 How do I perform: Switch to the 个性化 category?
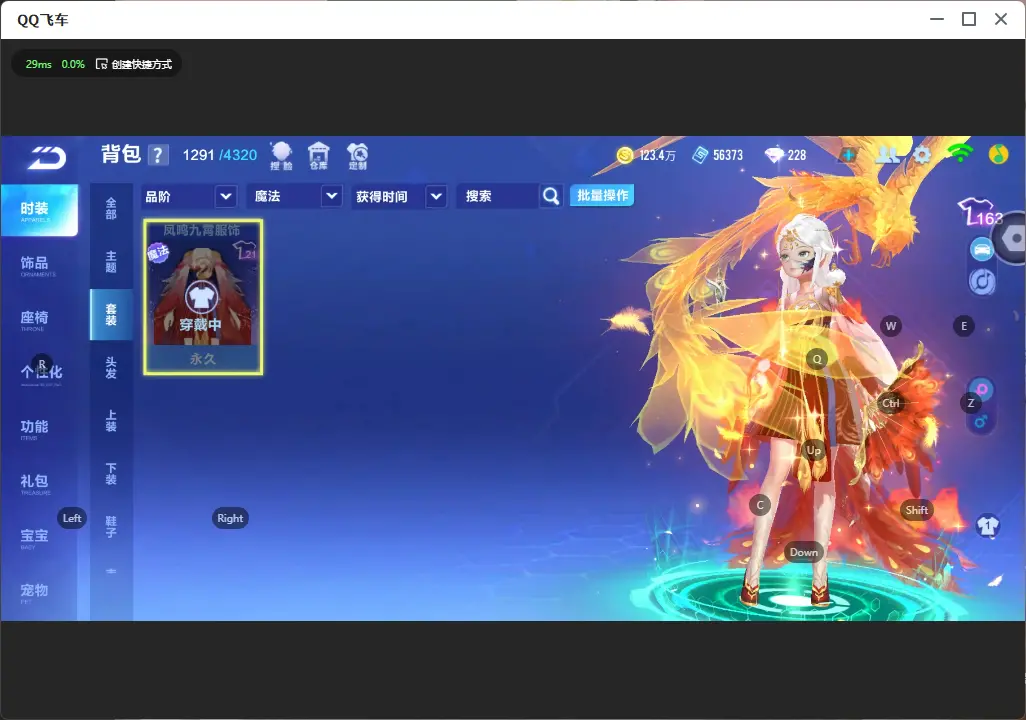tap(39, 374)
